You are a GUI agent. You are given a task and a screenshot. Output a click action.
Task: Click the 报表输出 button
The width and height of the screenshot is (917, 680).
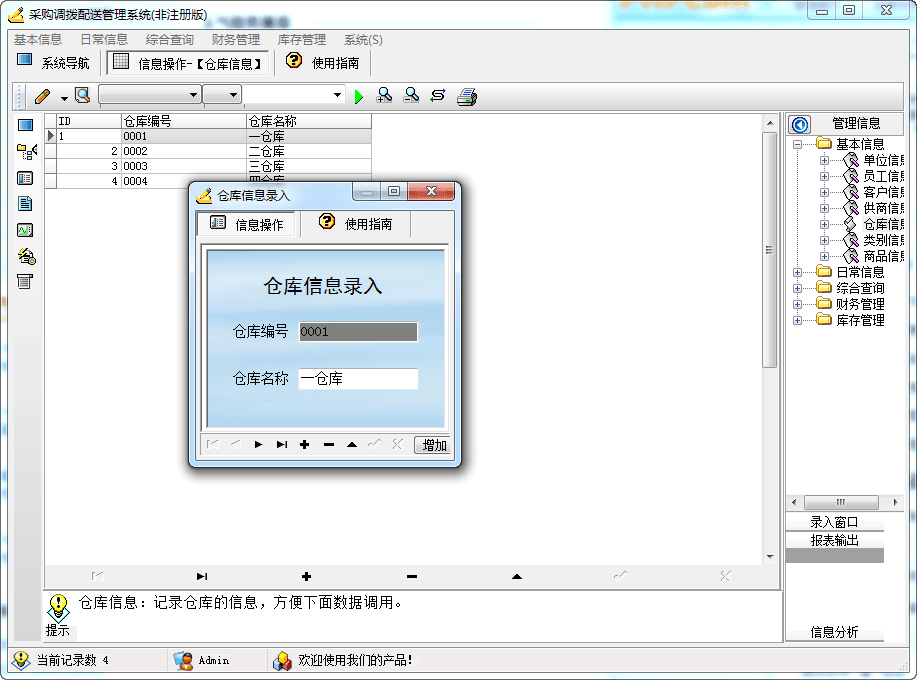[x=834, y=540]
